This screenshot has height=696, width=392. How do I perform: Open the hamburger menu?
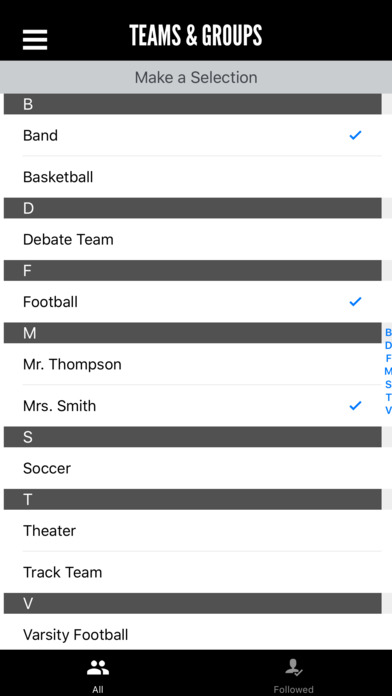pyautogui.click(x=35, y=40)
